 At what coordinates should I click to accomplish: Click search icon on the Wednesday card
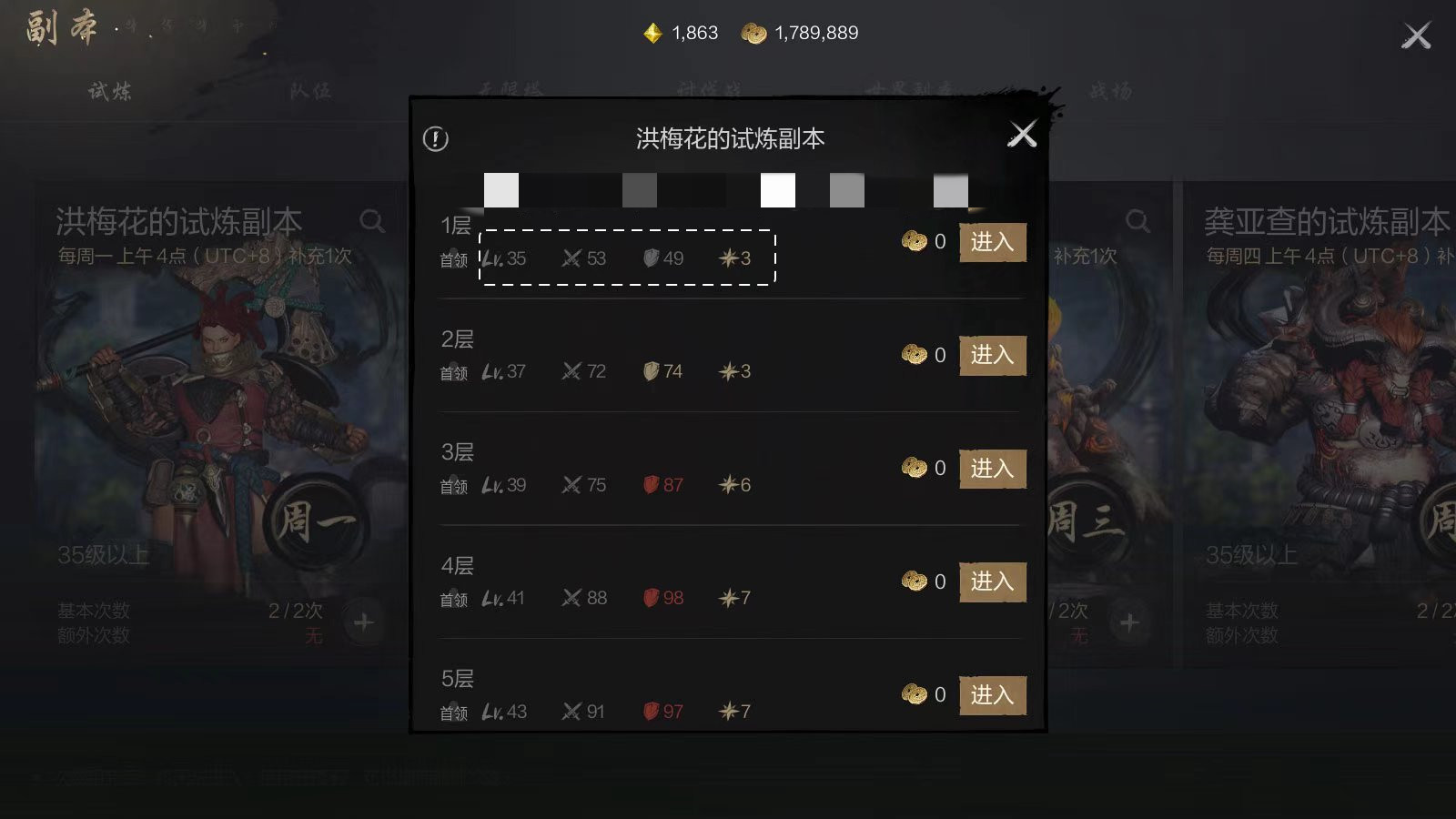(x=1137, y=221)
